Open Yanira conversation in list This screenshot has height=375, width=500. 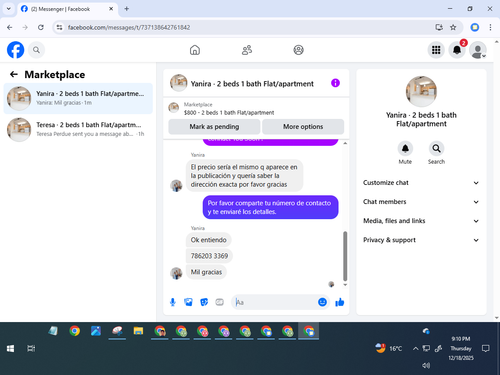(x=78, y=98)
